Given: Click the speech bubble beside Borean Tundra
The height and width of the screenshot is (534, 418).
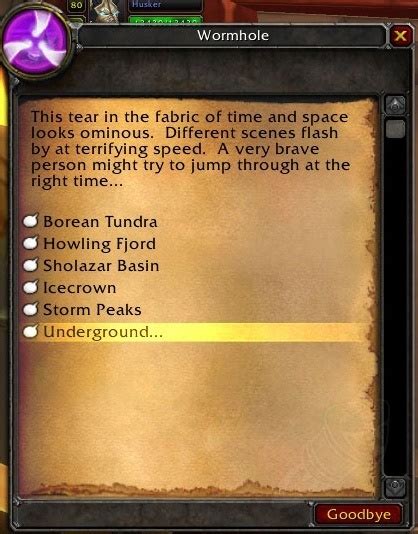Looking at the screenshot, I should (31, 221).
